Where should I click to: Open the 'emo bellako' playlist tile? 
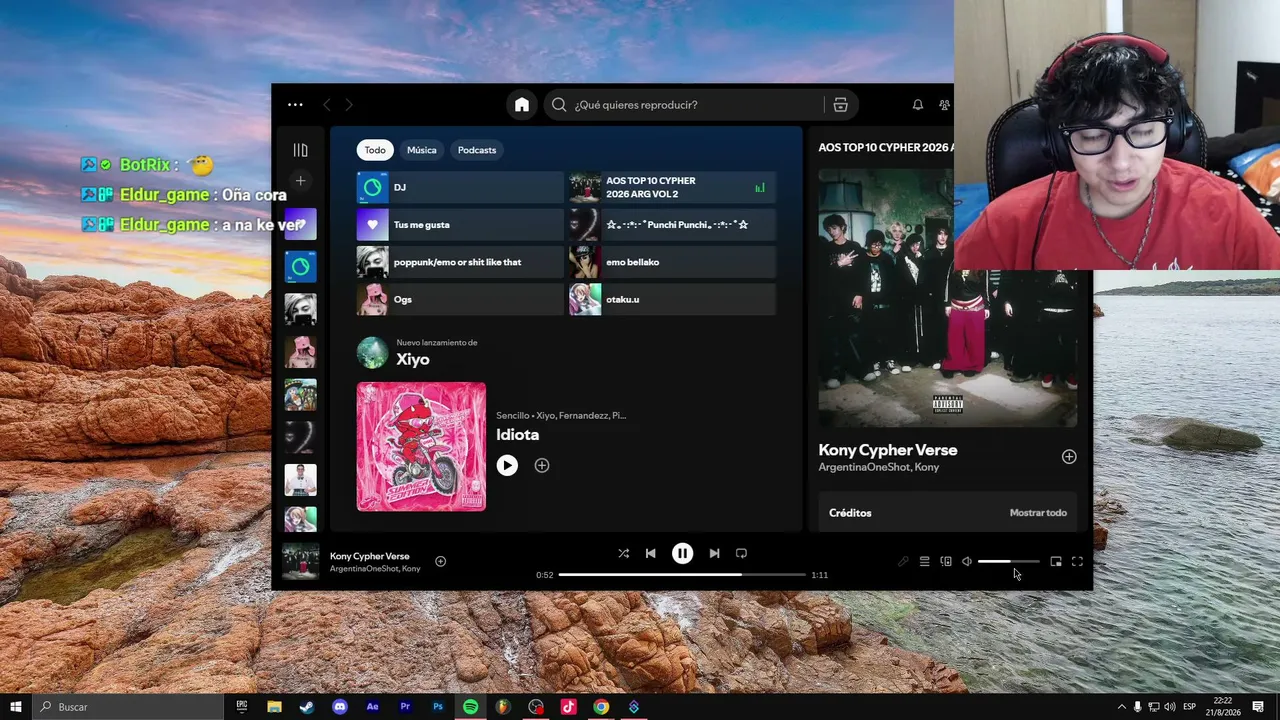point(672,262)
